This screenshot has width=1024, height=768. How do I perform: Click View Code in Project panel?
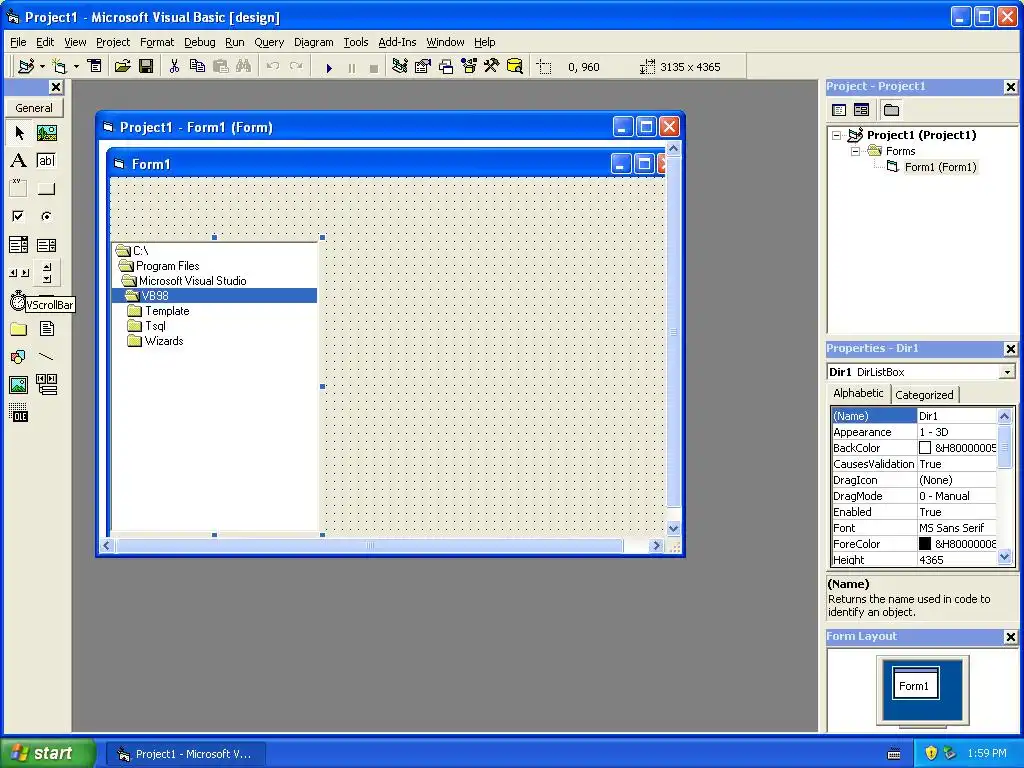coord(839,110)
